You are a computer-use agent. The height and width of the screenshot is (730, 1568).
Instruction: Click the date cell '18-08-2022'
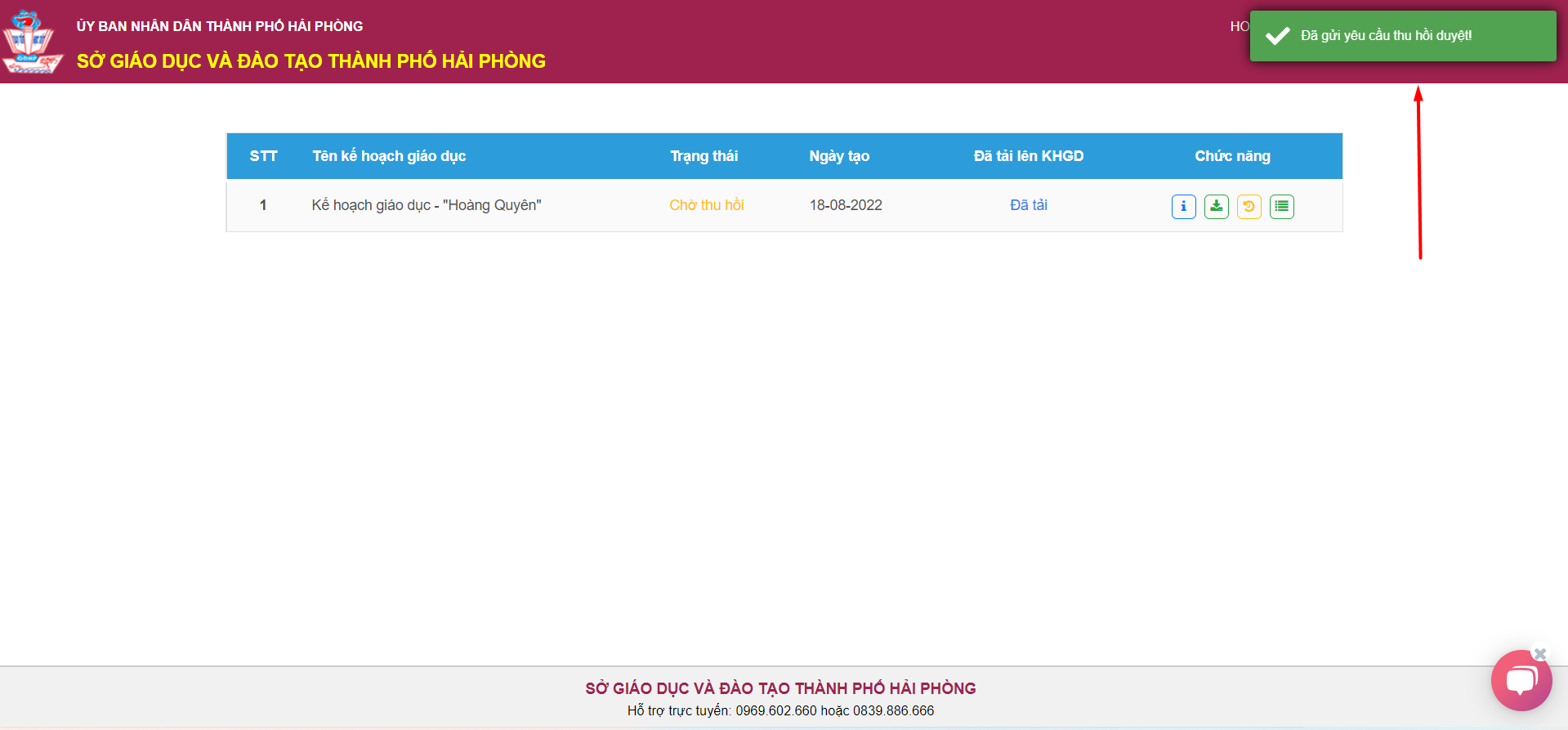pos(846,205)
